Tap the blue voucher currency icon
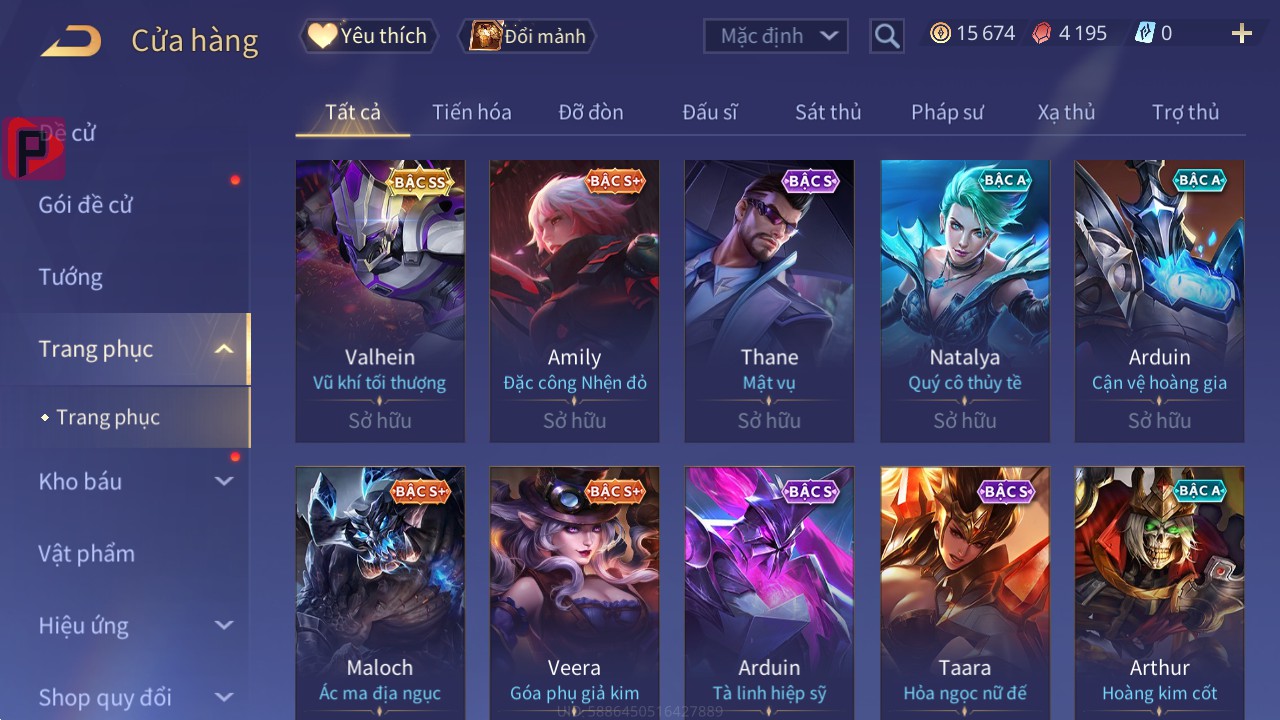Screen dimensions: 1280x720 (1144, 34)
